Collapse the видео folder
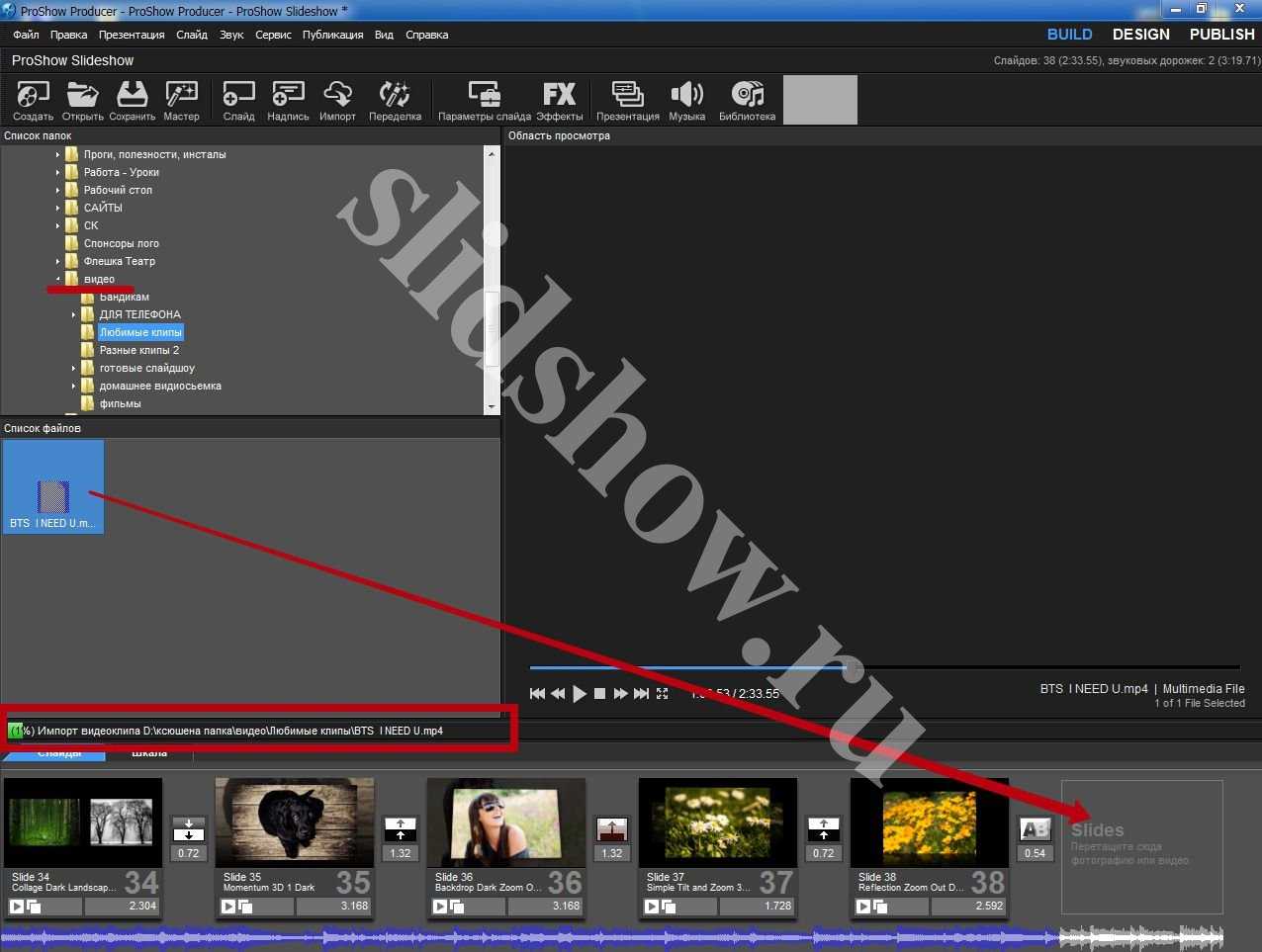 [58, 279]
